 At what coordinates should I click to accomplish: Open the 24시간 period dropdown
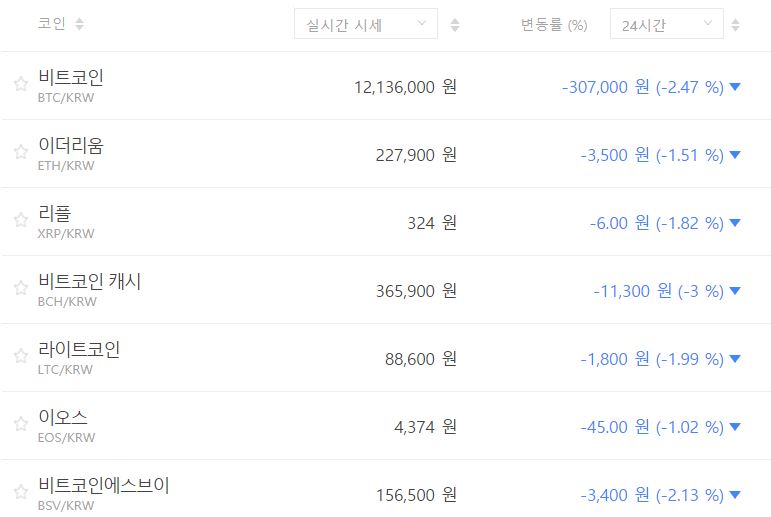[667, 24]
